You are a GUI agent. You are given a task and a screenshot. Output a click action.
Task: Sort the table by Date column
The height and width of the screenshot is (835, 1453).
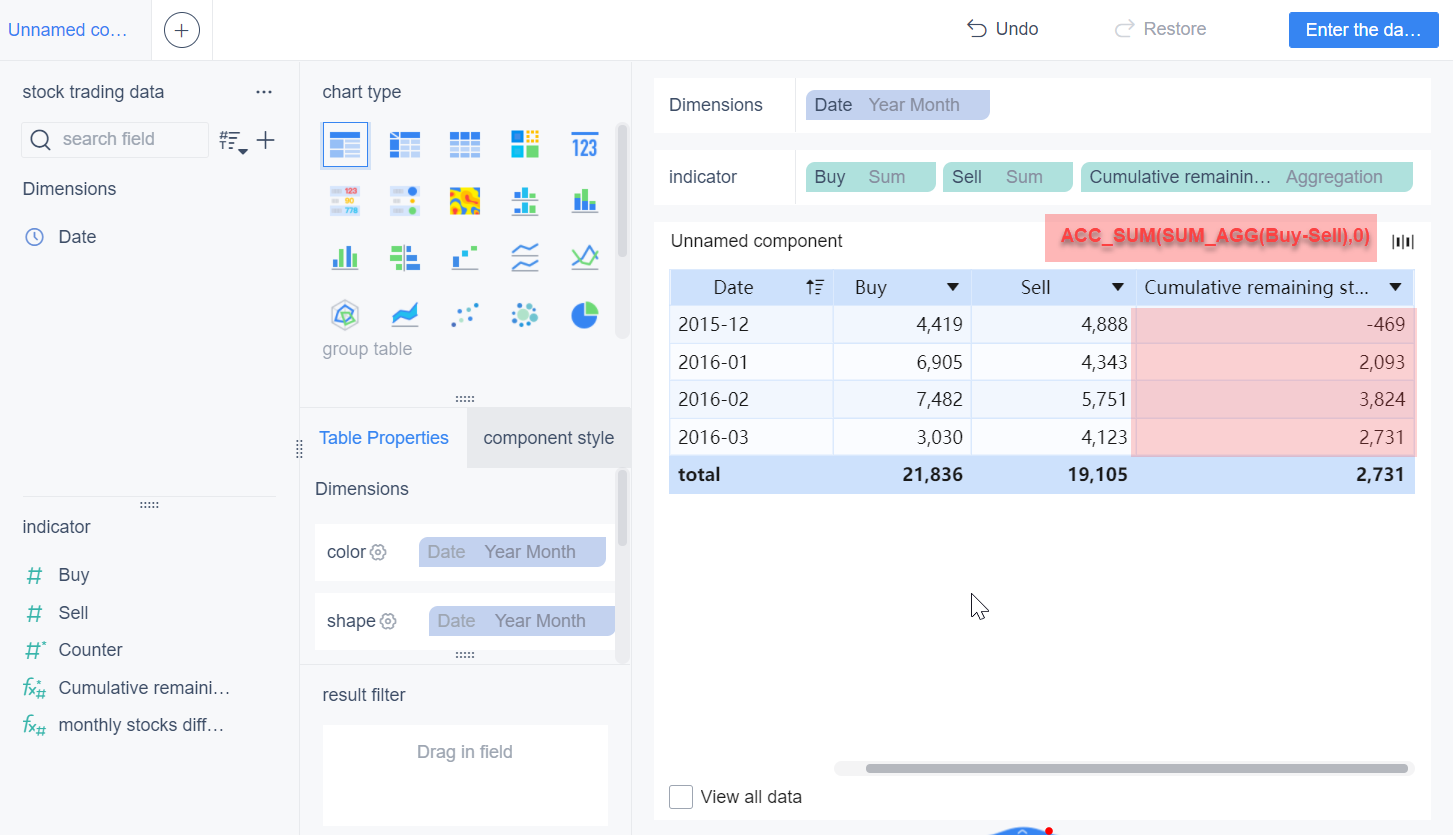[x=815, y=288]
